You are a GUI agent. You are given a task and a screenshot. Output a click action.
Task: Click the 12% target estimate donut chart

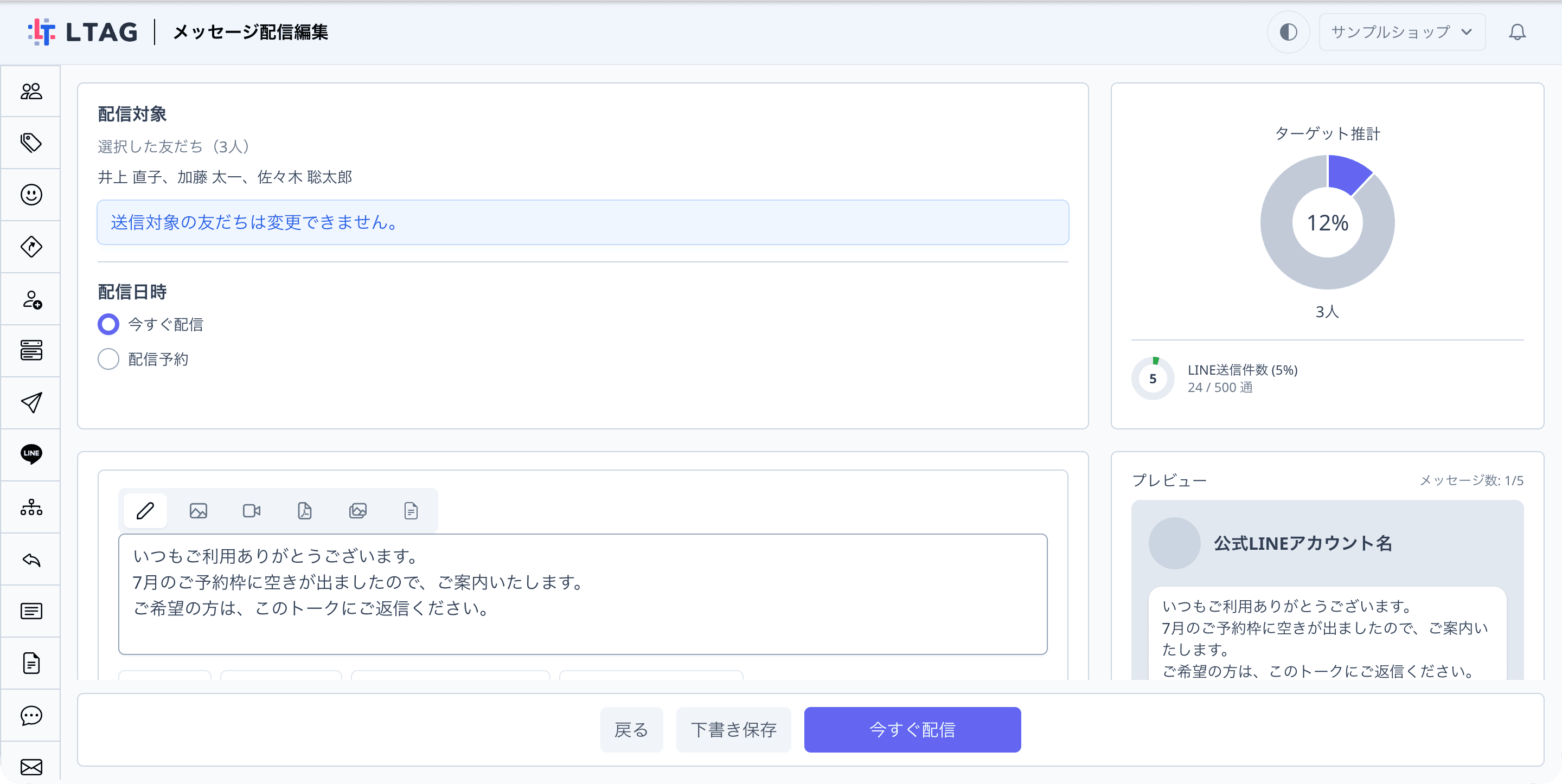[1327, 222]
